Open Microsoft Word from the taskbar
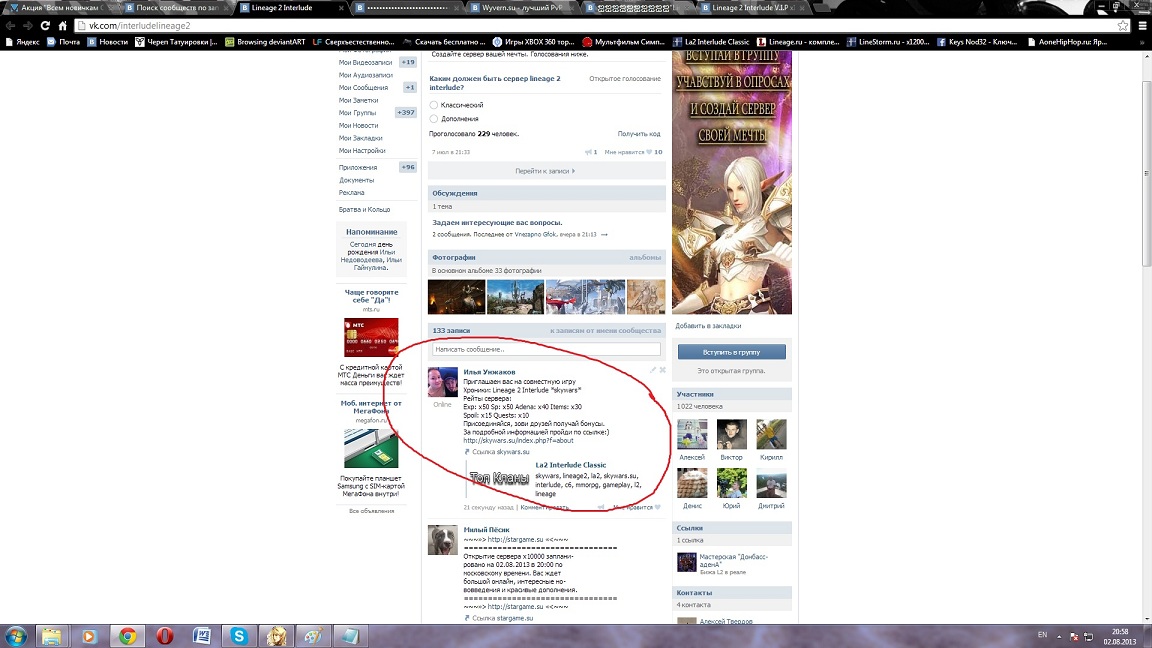This screenshot has width=1152, height=648. point(202,636)
